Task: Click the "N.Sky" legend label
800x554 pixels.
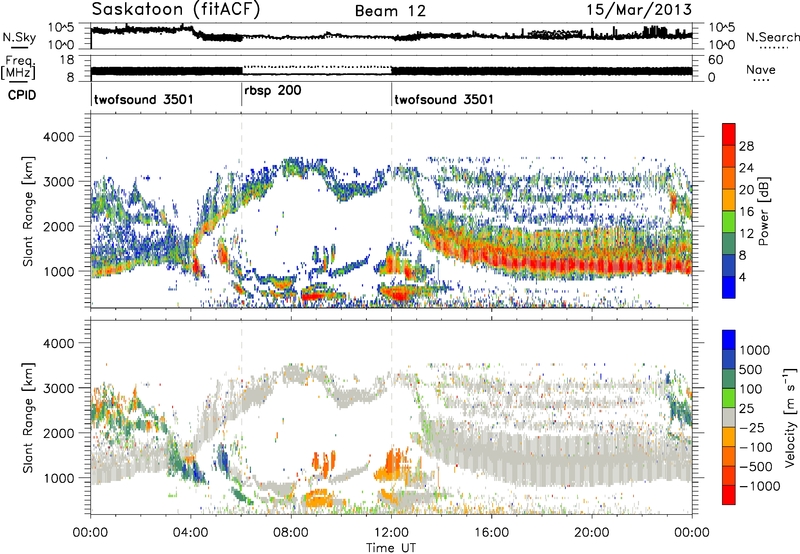Action: click(19, 37)
